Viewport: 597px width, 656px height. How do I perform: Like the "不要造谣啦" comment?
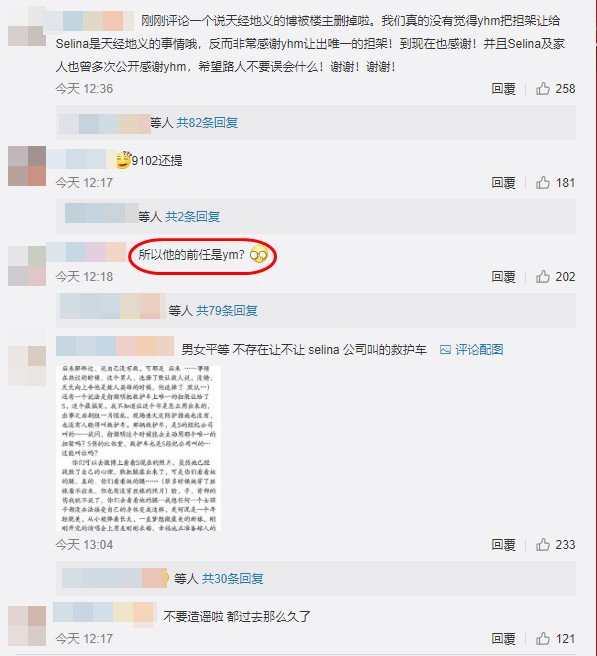pyautogui.click(x=543, y=639)
